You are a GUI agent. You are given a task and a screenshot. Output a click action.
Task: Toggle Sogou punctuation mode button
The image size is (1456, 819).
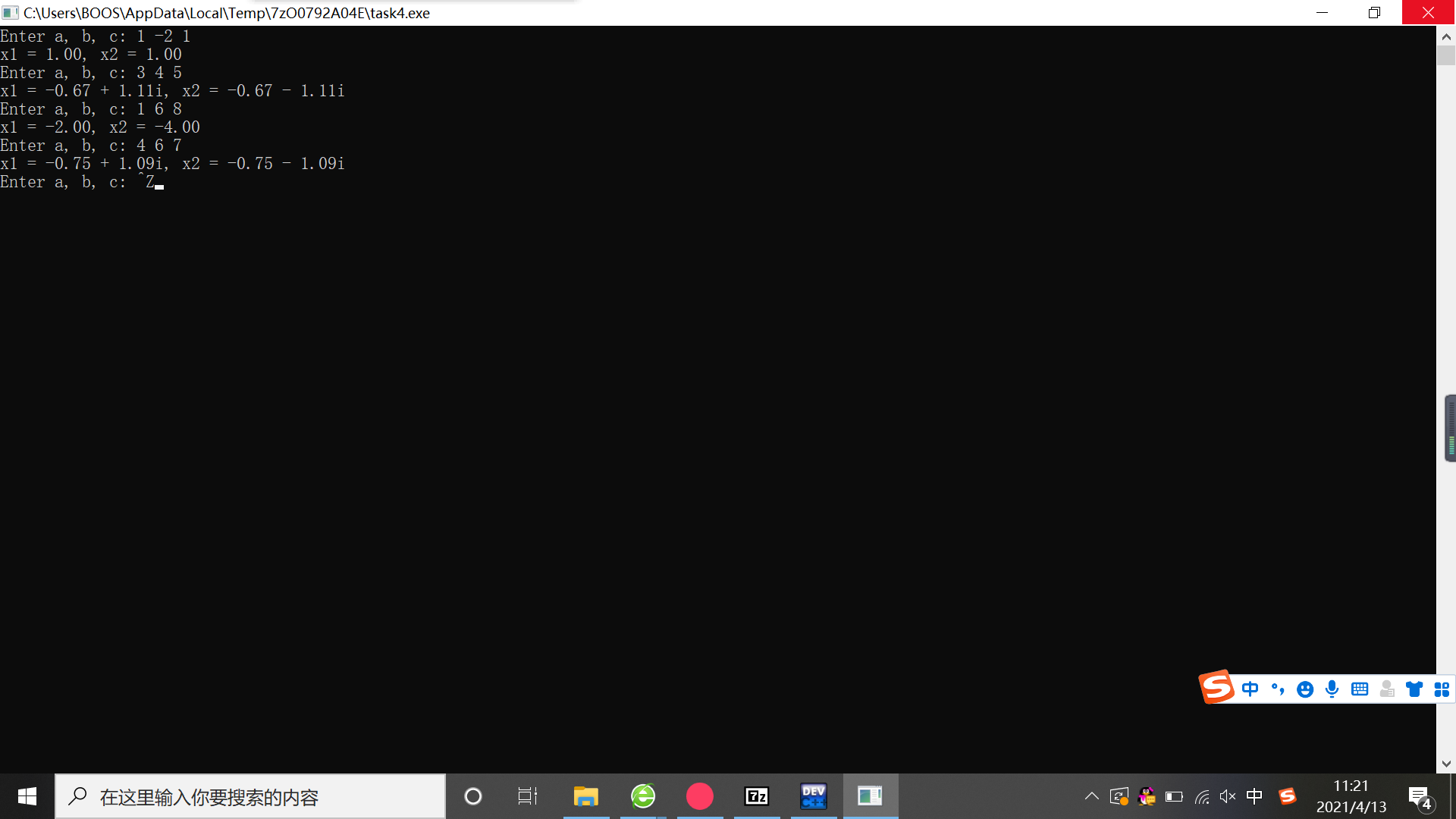1278,689
